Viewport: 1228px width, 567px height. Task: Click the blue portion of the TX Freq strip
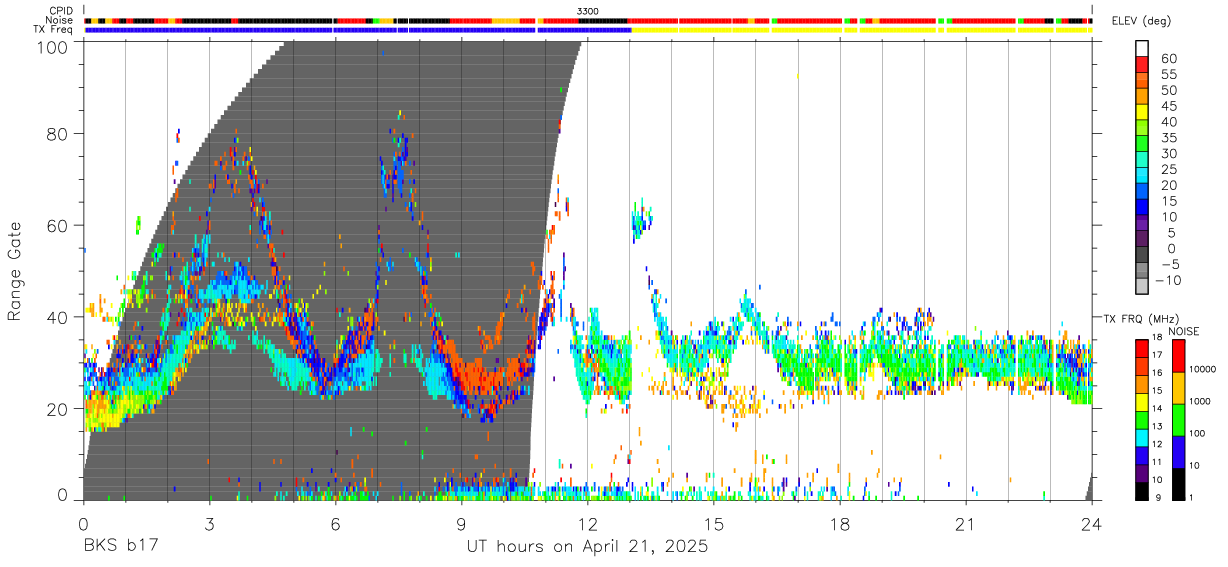tap(358, 30)
